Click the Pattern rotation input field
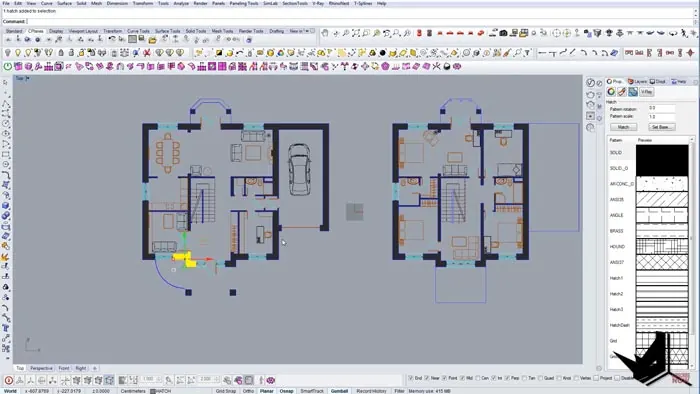 tap(661, 108)
